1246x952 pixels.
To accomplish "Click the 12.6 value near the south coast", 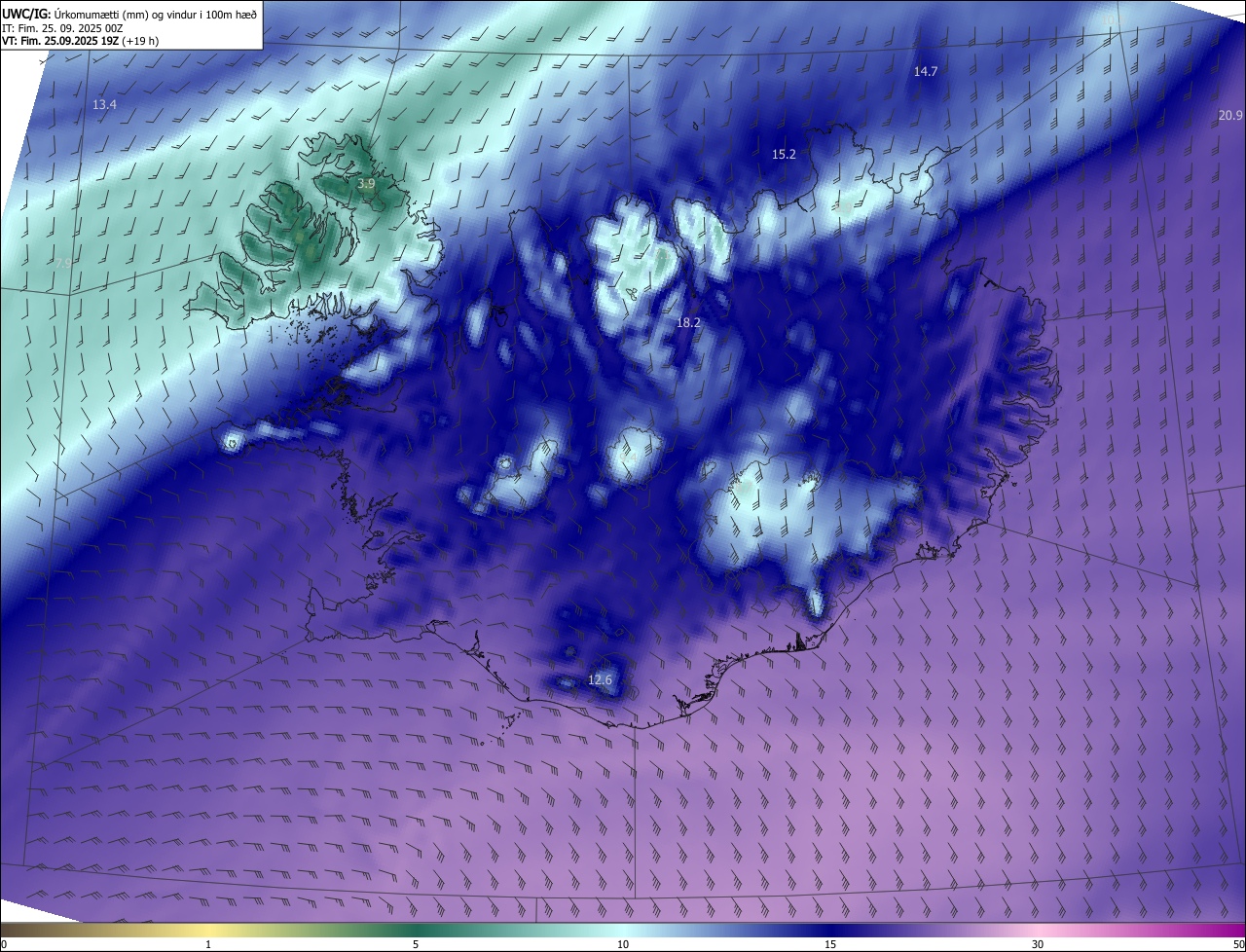I will point(601,680).
